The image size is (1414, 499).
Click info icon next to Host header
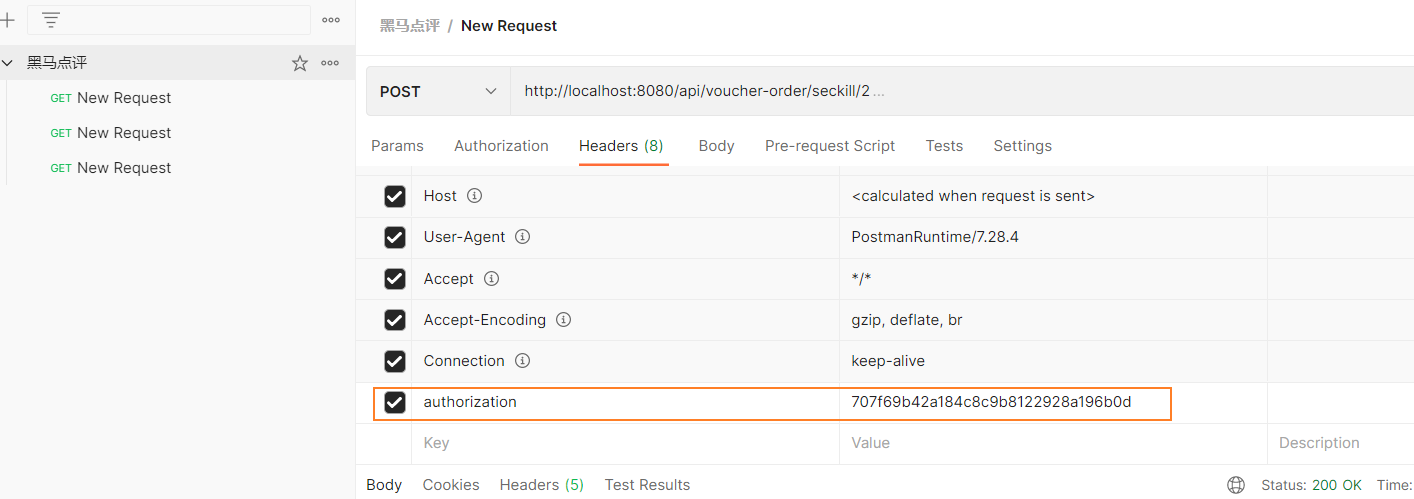coord(475,196)
